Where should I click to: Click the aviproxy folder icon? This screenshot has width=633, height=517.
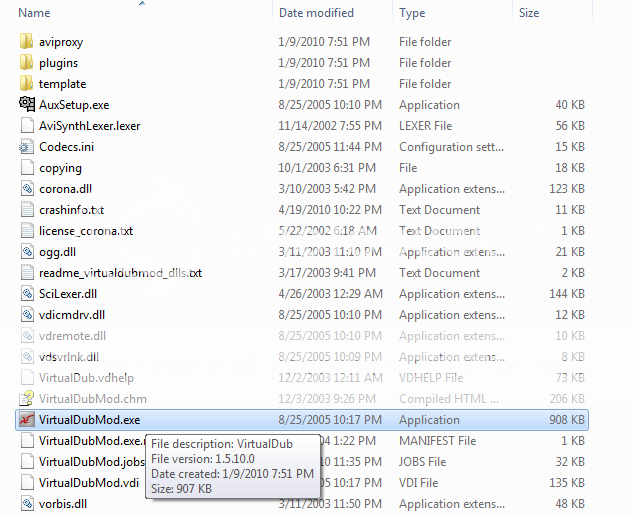coord(27,42)
